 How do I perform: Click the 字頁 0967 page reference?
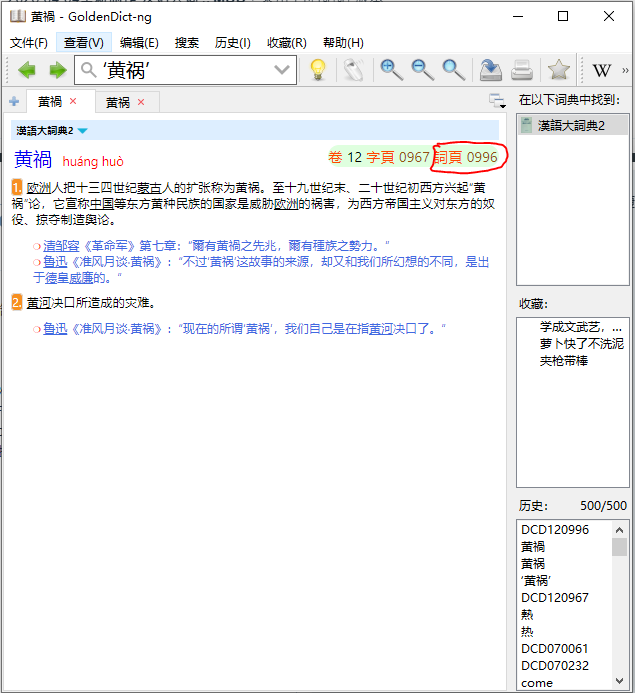click(398, 157)
